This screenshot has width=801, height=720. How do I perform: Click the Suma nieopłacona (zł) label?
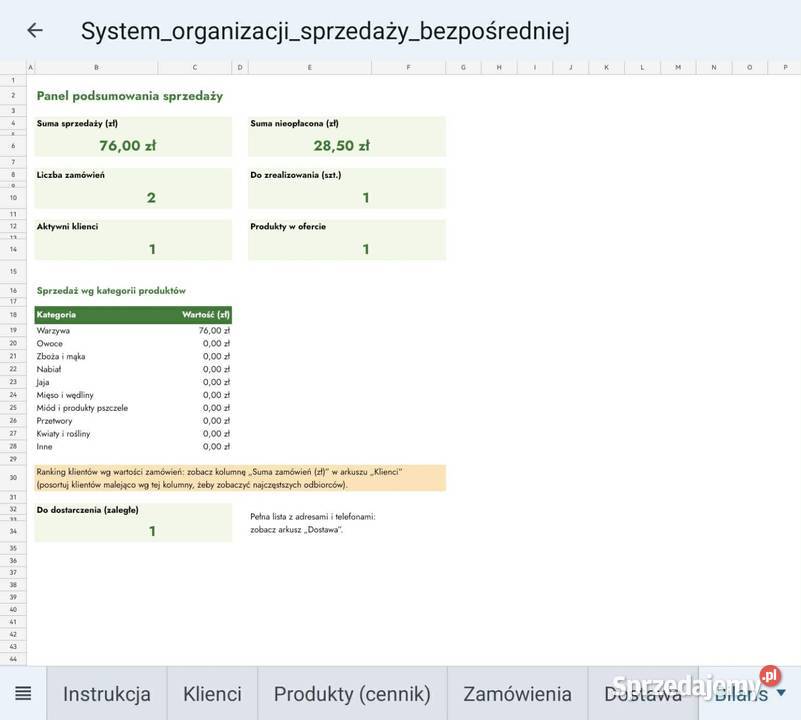tap(294, 123)
